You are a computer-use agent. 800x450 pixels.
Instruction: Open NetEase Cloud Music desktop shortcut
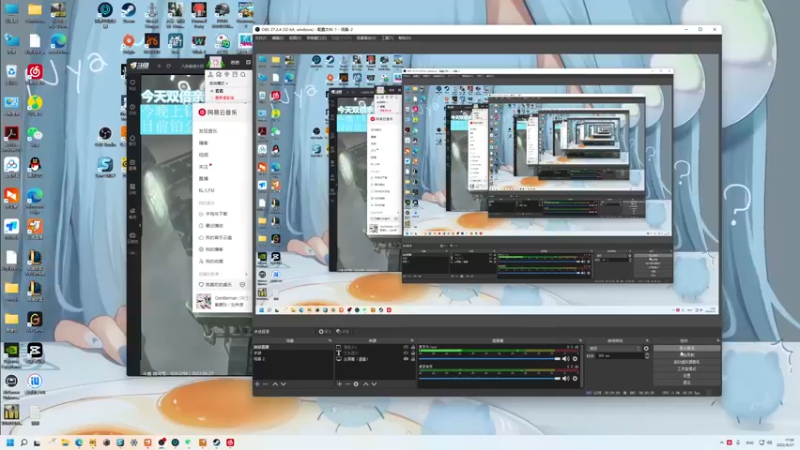click(34, 74)
